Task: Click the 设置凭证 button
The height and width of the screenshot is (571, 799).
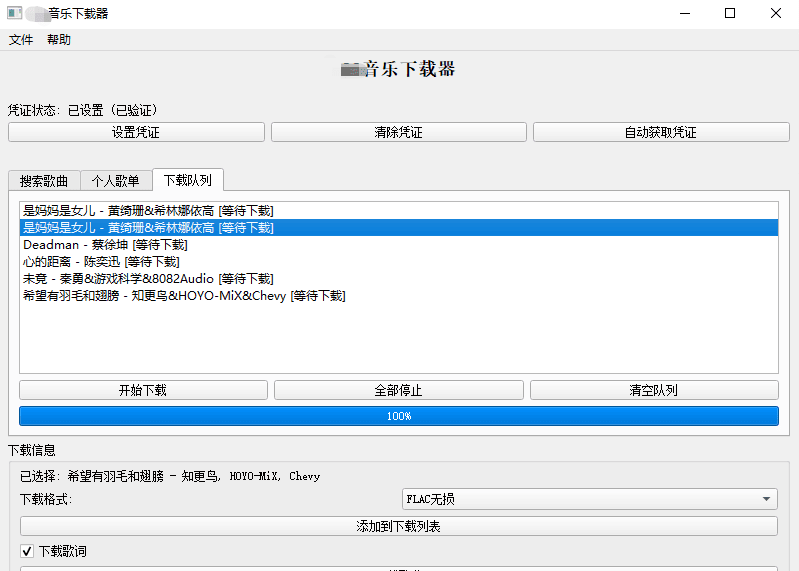Action: 136,132
